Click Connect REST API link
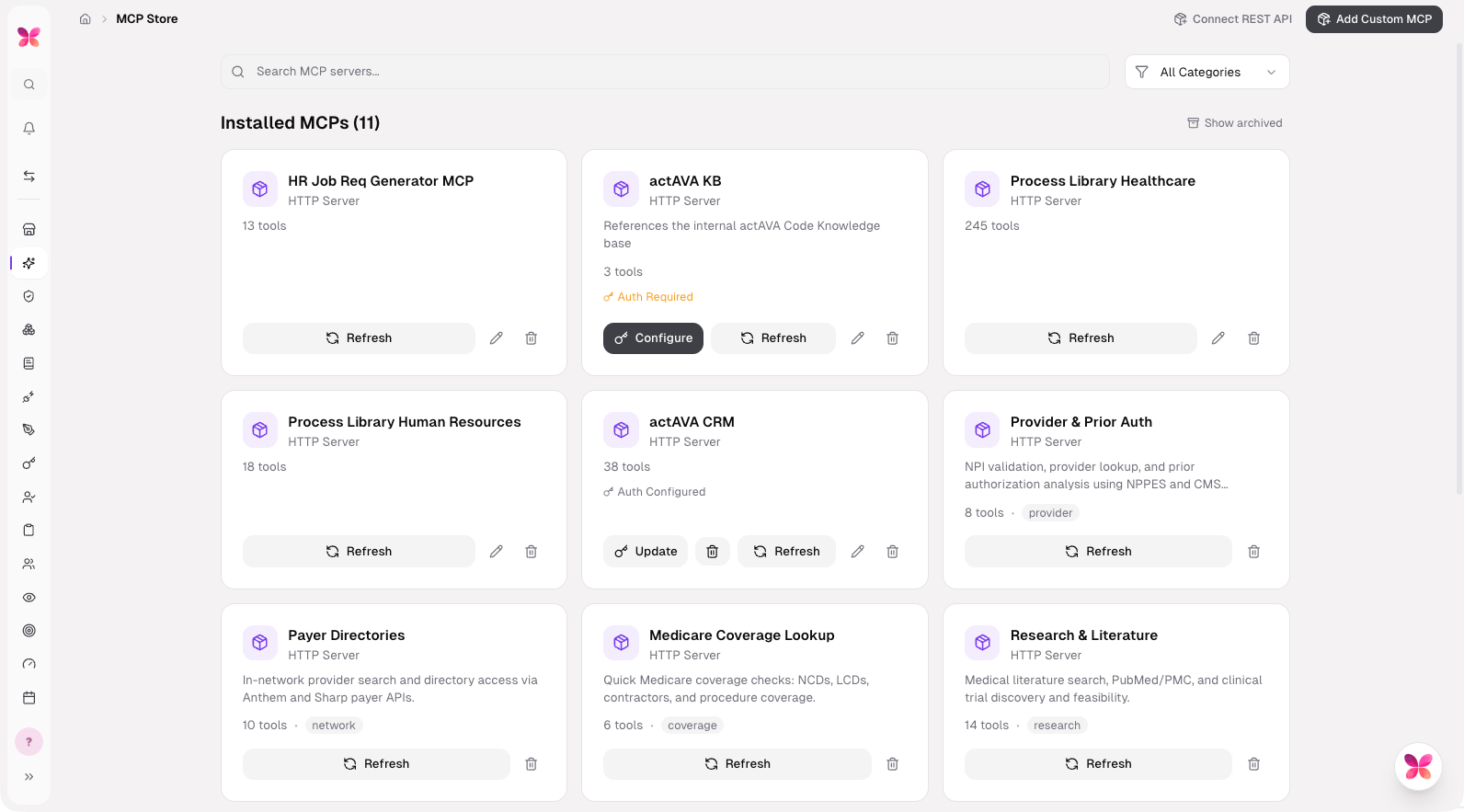 1232,19
